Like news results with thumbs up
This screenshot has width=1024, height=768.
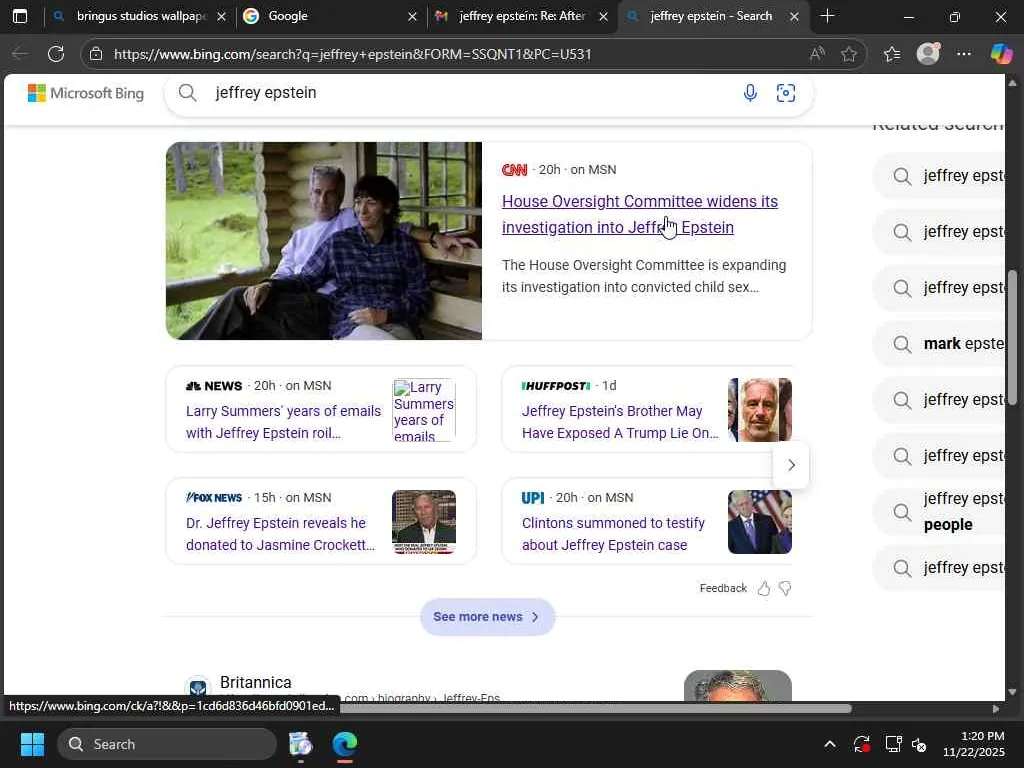[763, 588]
